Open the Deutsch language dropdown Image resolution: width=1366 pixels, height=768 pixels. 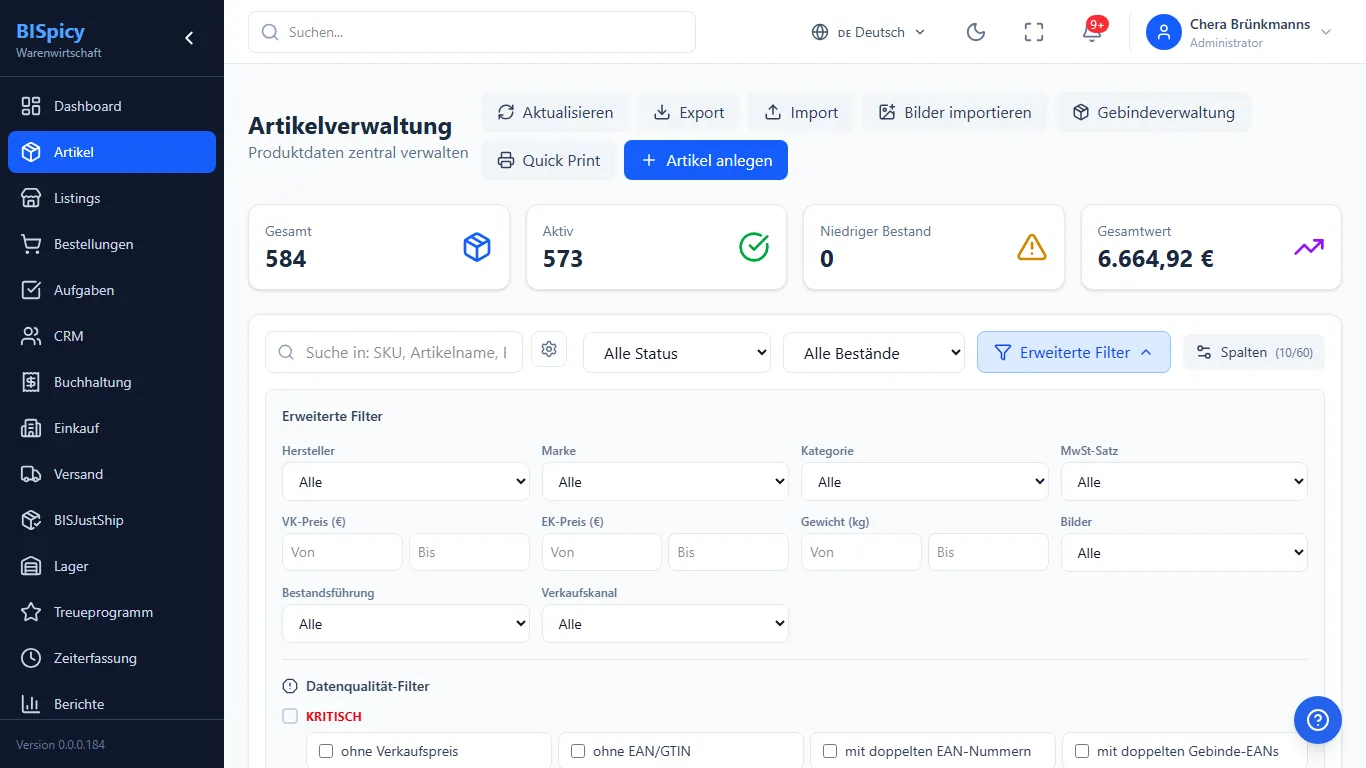(868, 32)
